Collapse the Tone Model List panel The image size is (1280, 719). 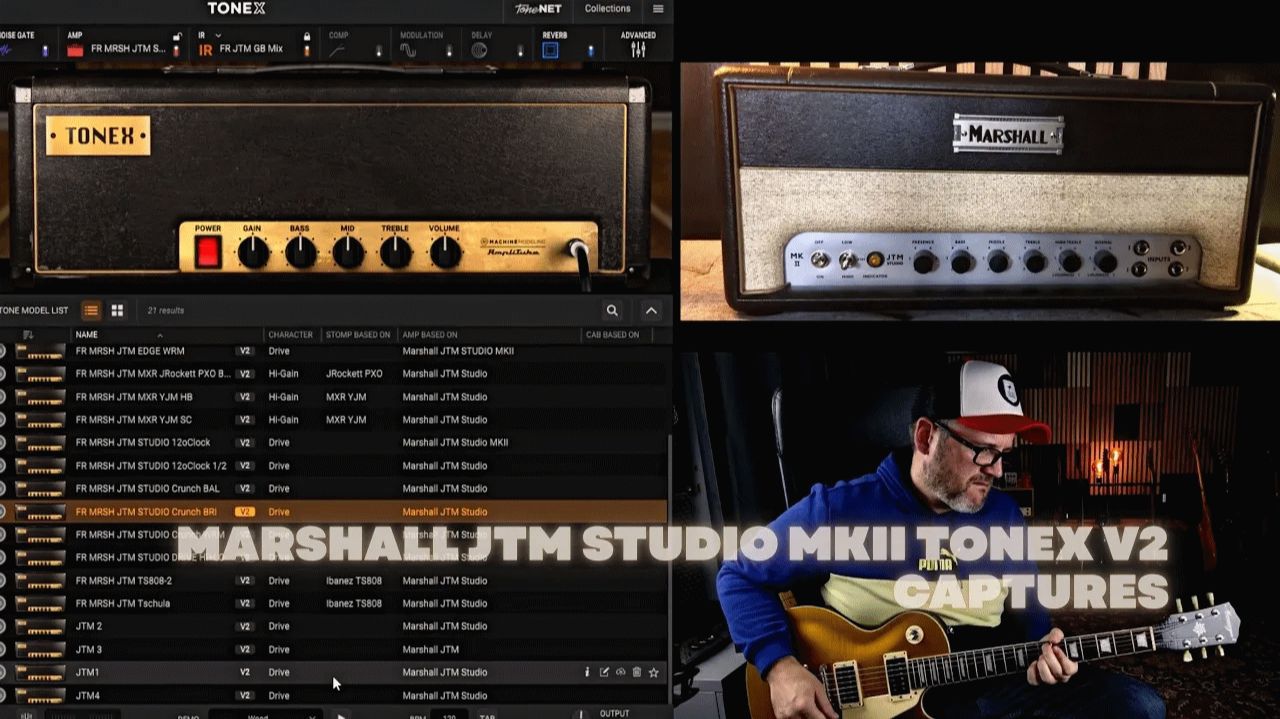pyautogui.click(x=651, y=310)
